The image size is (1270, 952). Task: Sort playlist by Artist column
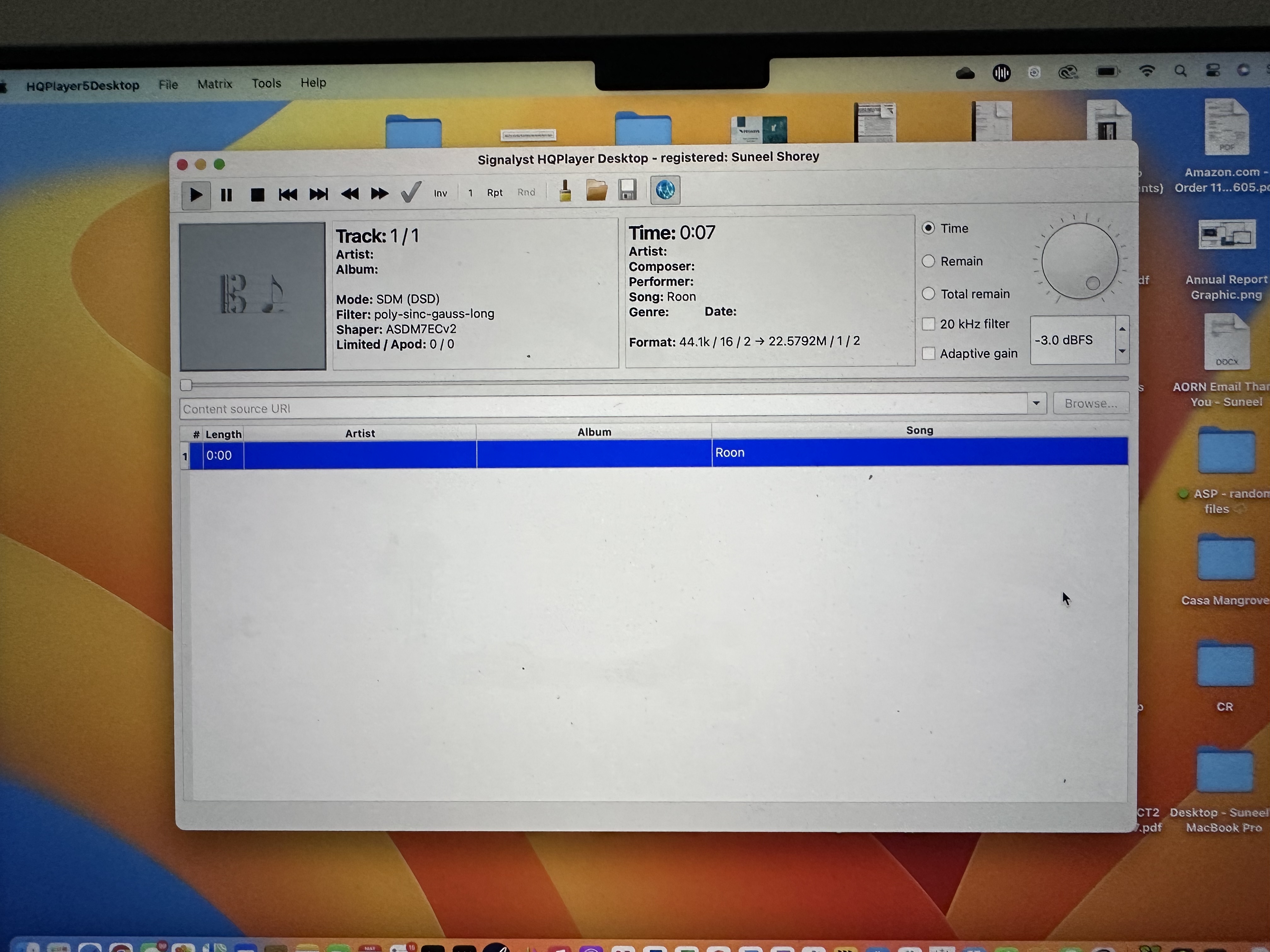pyautogui.click(x=360, y=433)
